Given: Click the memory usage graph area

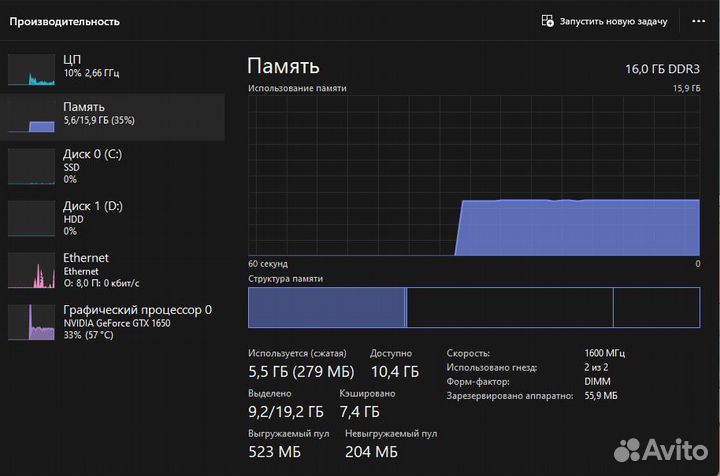Looking at the screenshot, I should click(x=474, y=176).
